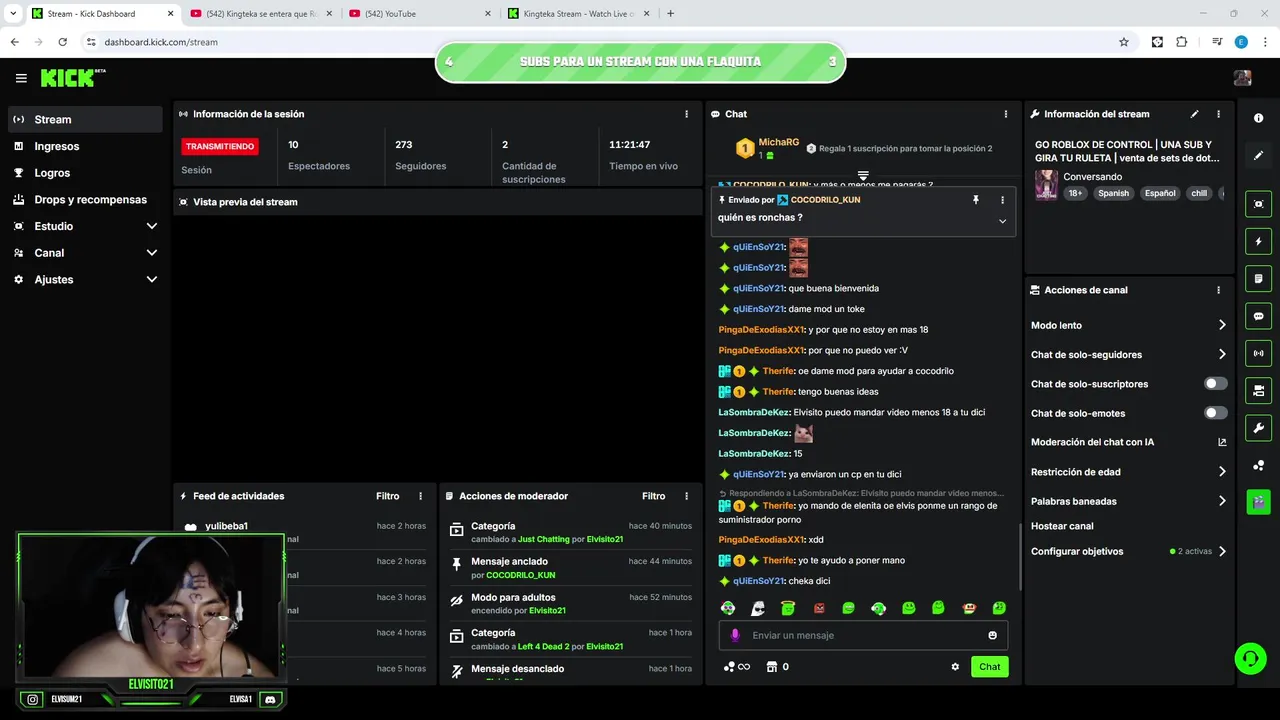Toggle Chat de solo-emotes switch
The image size is (1280, 720).
click(x=1215, y=413)
